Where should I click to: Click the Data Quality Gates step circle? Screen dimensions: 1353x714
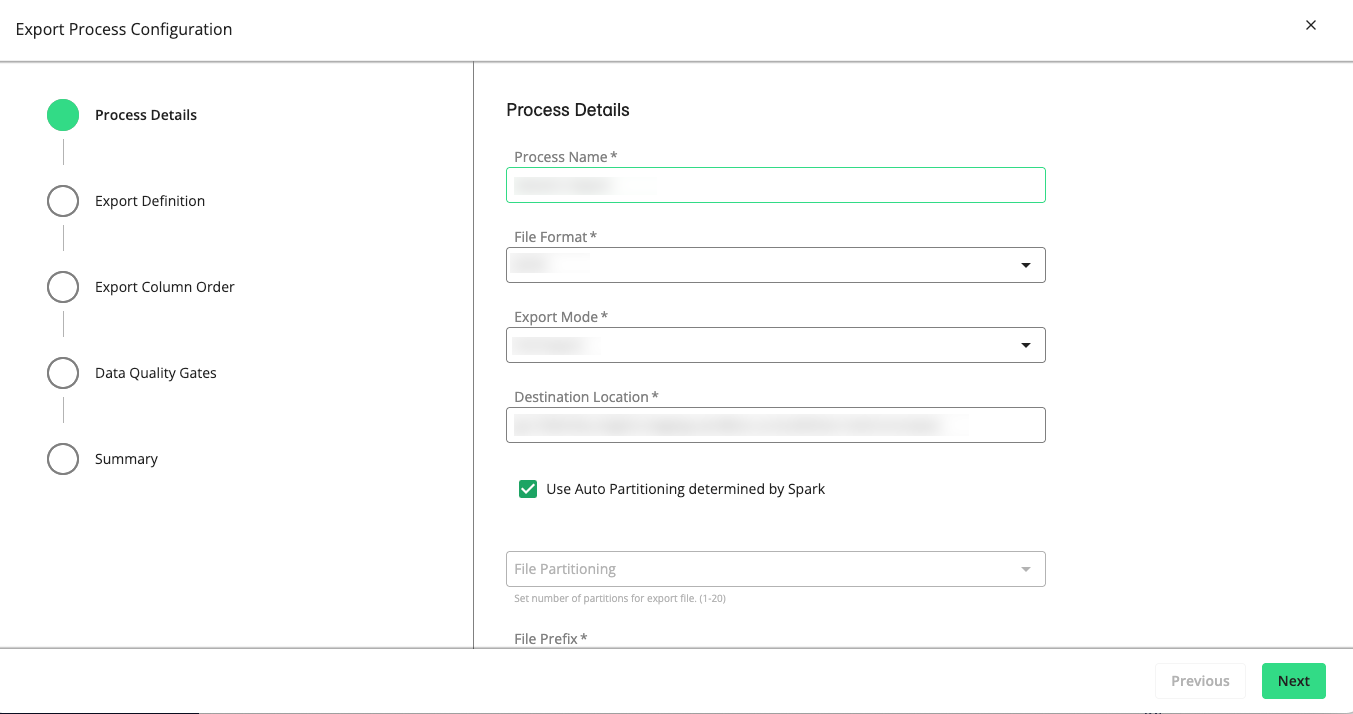tap(62, 372)
